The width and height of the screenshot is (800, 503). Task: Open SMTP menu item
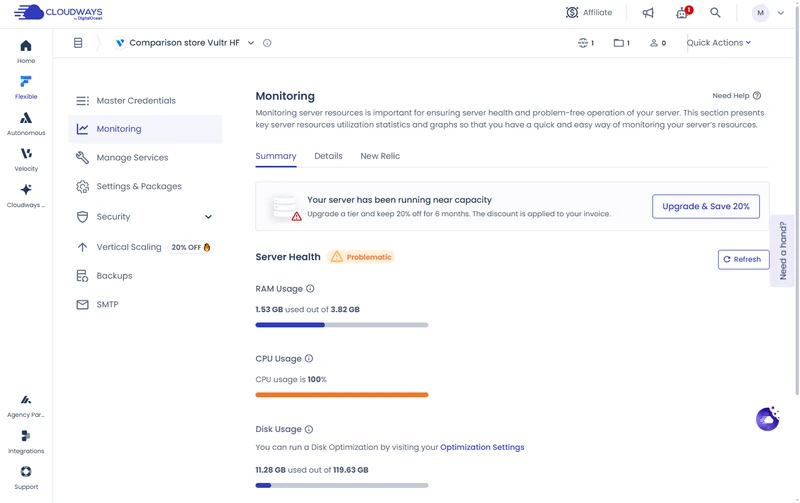(145, 304)
